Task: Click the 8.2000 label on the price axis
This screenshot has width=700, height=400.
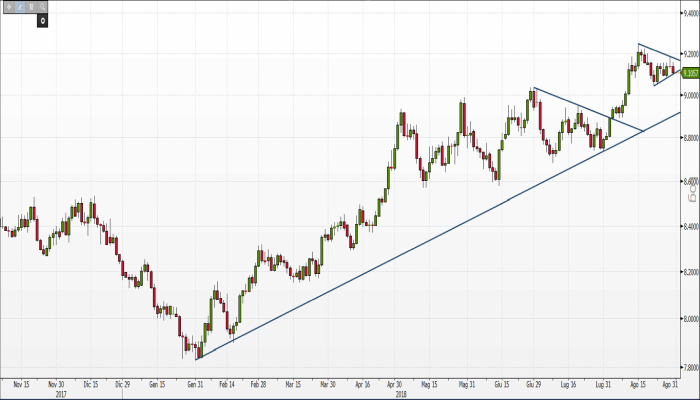Action: click(690, 273)
